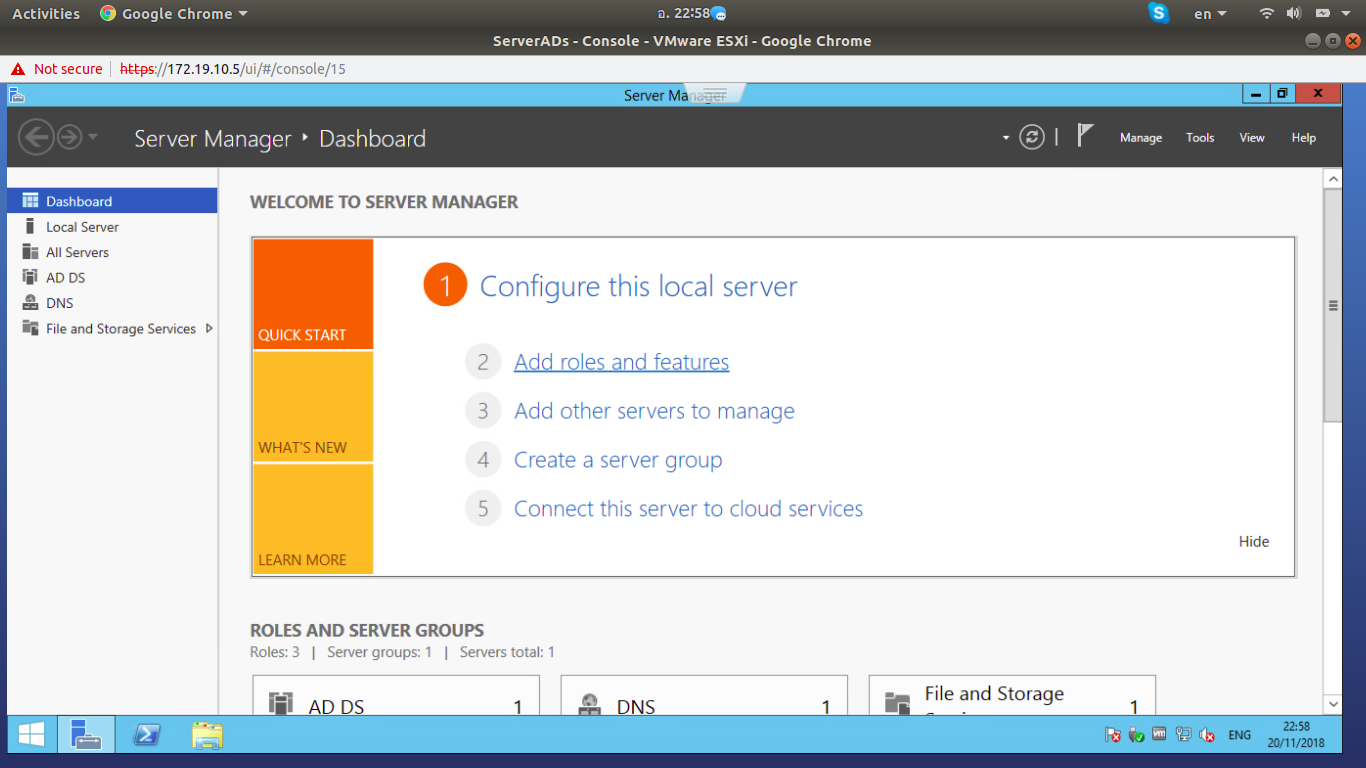This screenshot has width=1366, height=768.
Task: Open the Tools menu
Action: [x=1200, y=138]
